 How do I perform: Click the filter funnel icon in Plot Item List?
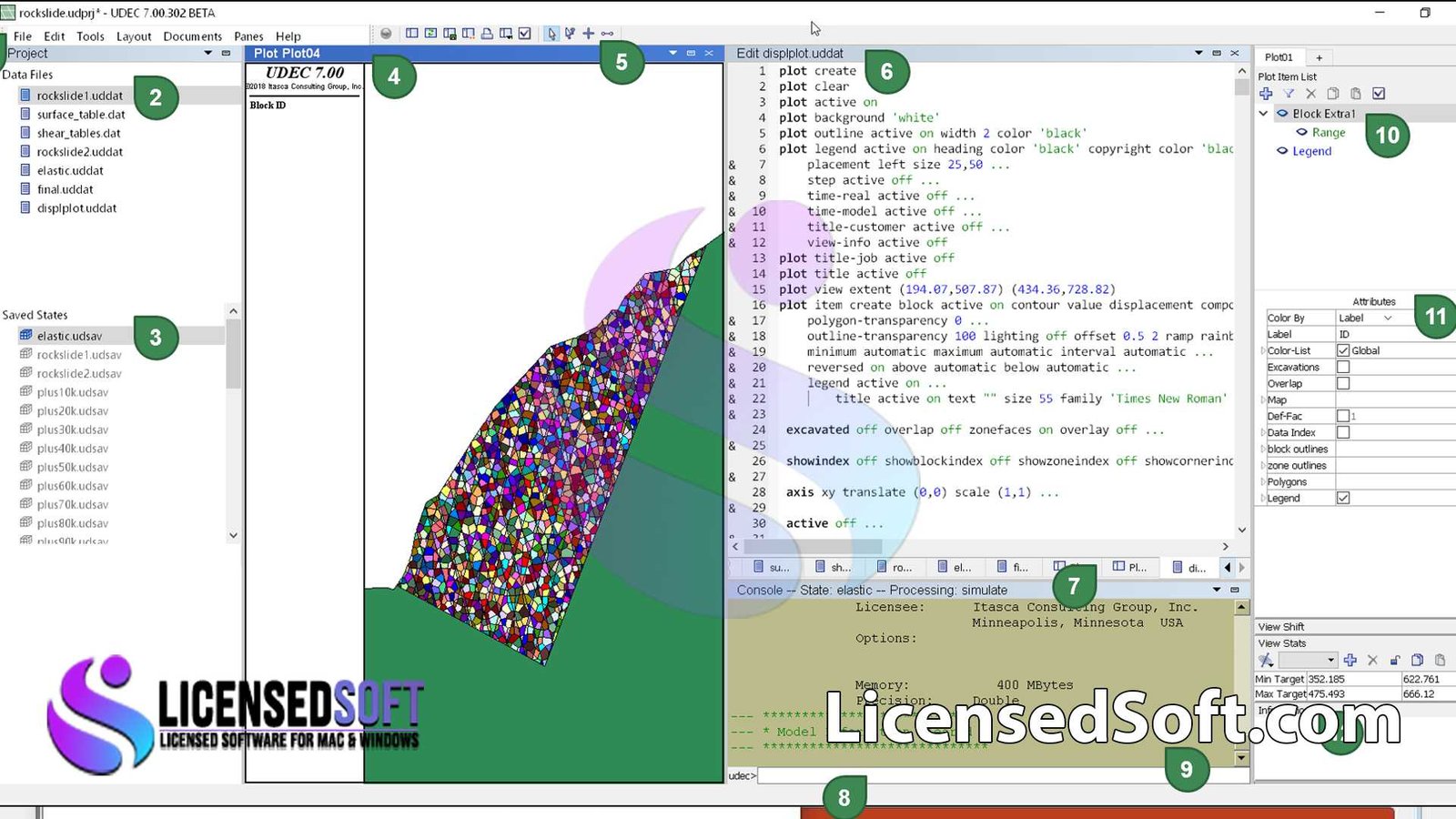pos(1289,94)
